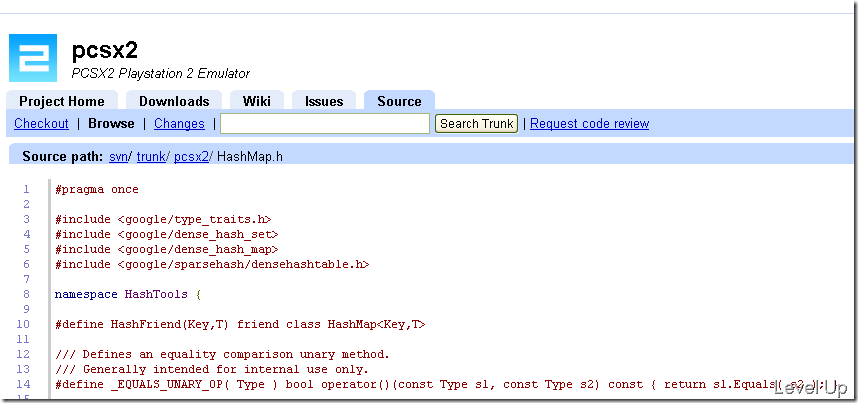The width and height of the screenshot is (858, 403).
Task: Focus the trunk search input field
Action: (325, 124)
